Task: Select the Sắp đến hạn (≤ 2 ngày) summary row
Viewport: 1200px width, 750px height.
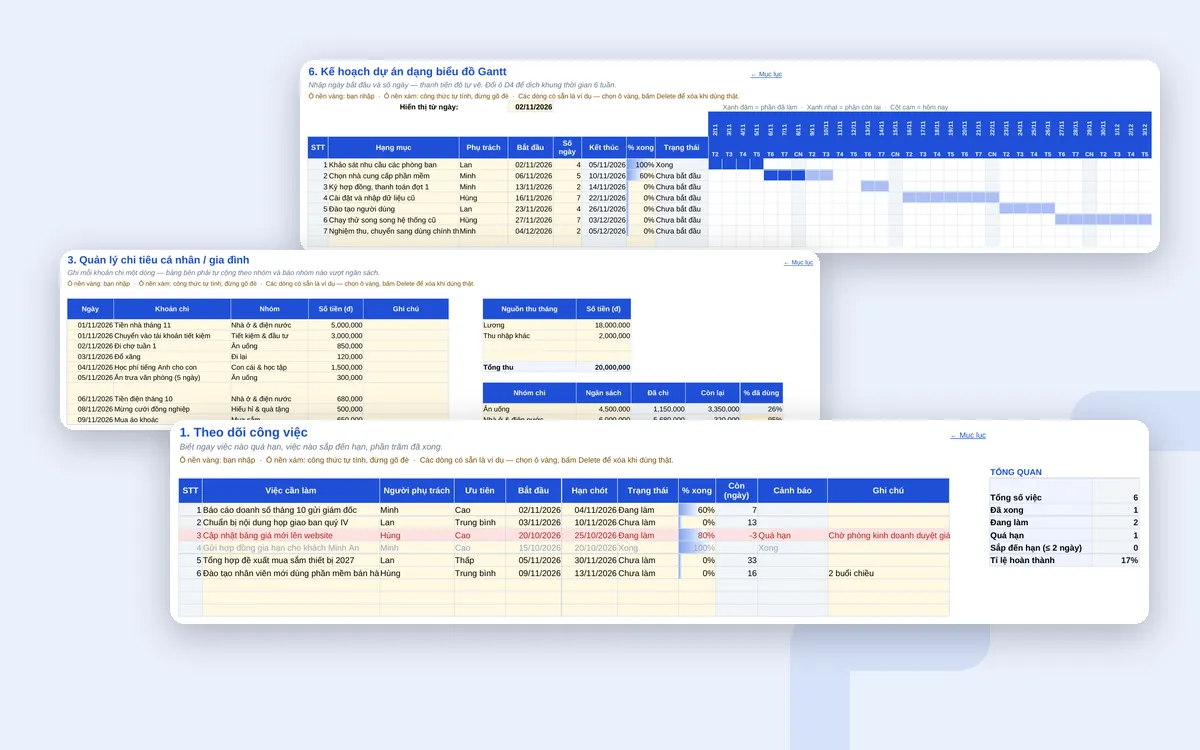Action: [1065, 548]
